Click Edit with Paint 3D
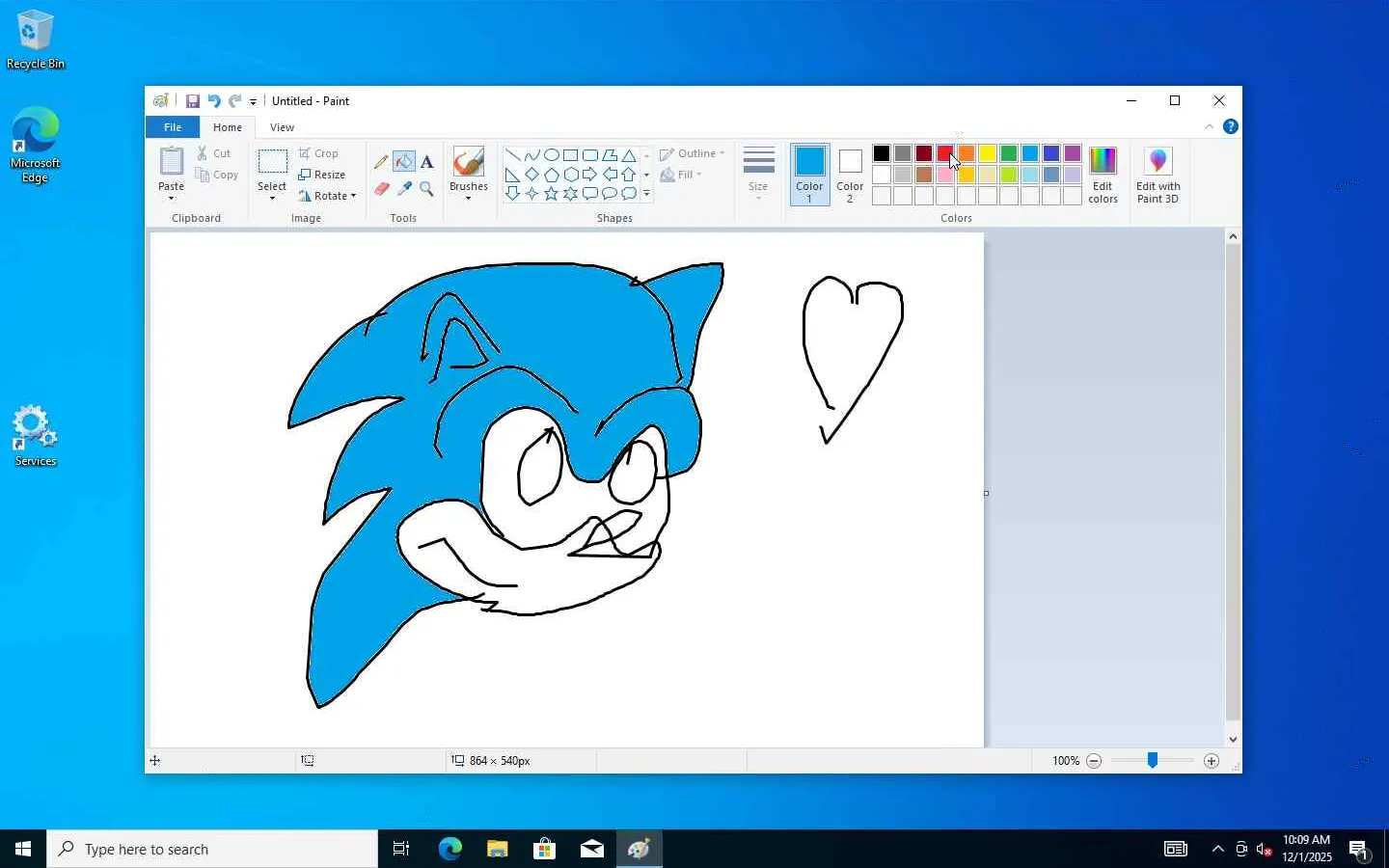Screen dimensions: 1389x868 pos(1157,175)
